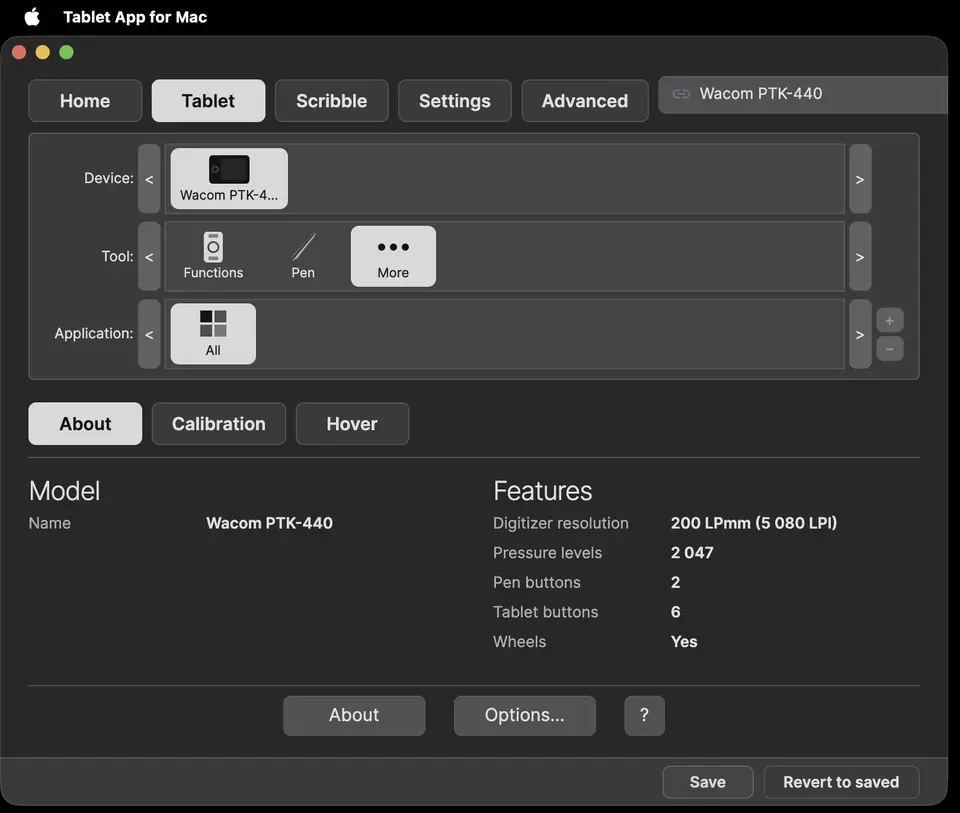960x813 pixels.
Task: Select the Wacom PTK-4... device tile
Action: click(229, 179)
